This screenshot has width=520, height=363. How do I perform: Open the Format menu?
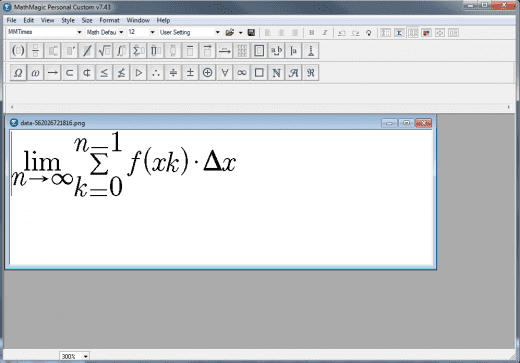[109, 20]
